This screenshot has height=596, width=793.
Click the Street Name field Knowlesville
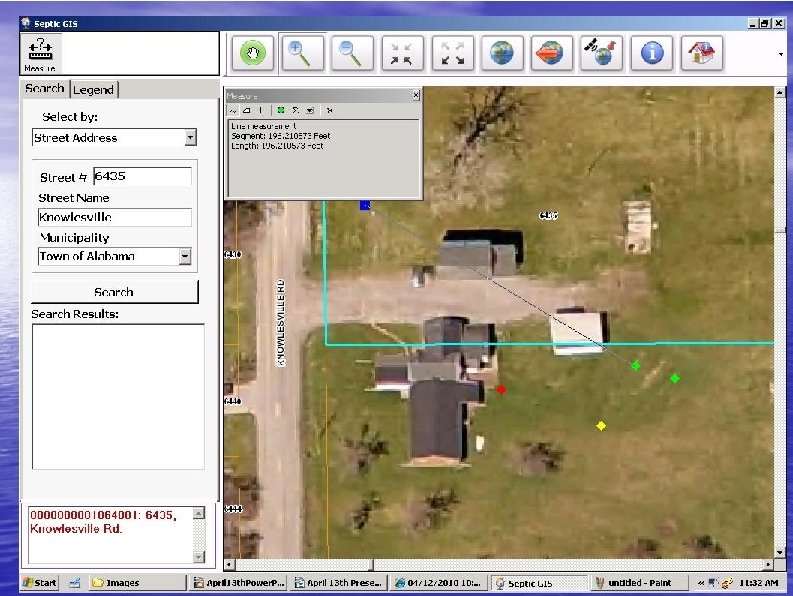coord(115,217)
